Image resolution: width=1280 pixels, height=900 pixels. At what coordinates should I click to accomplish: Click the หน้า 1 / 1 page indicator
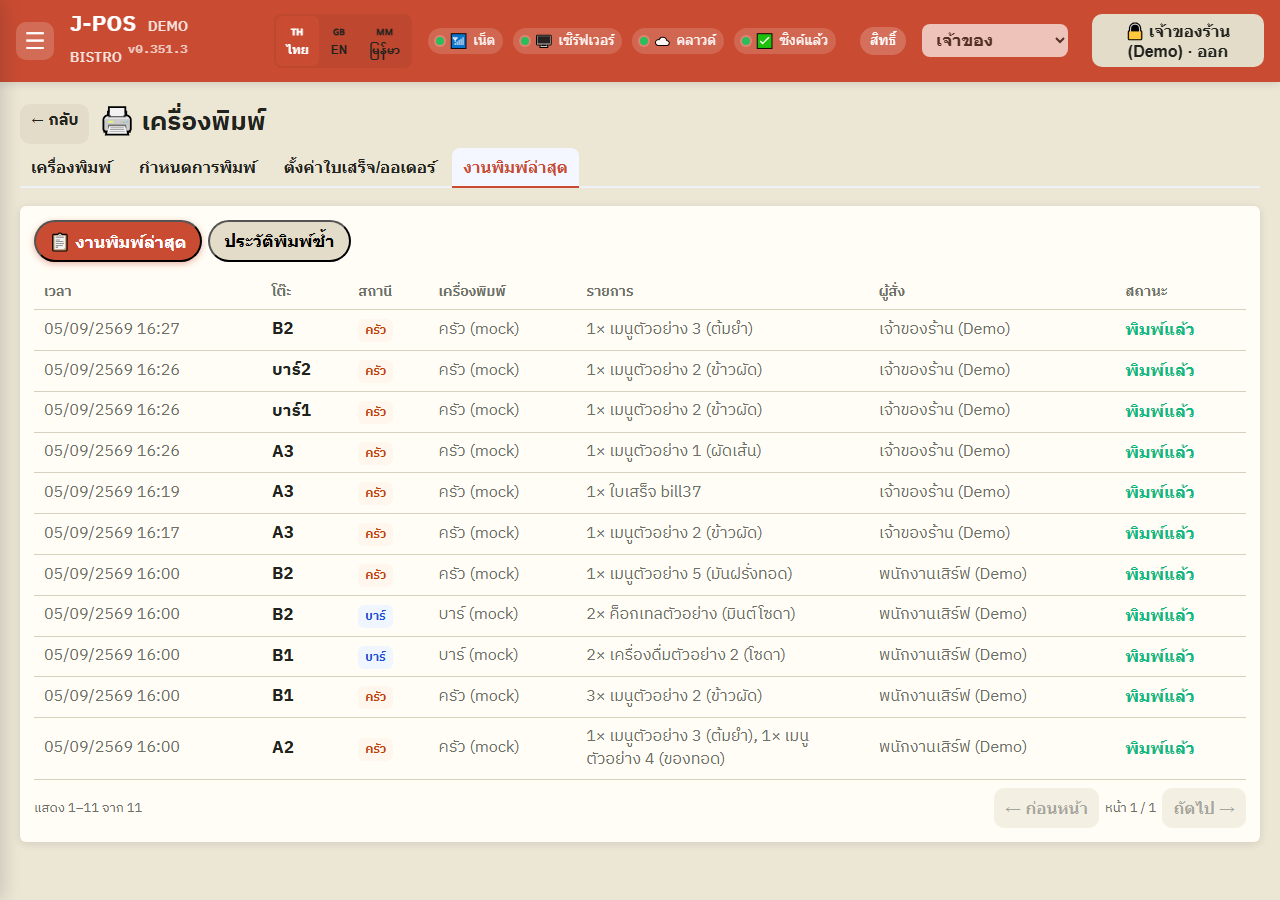point(1130,807)
